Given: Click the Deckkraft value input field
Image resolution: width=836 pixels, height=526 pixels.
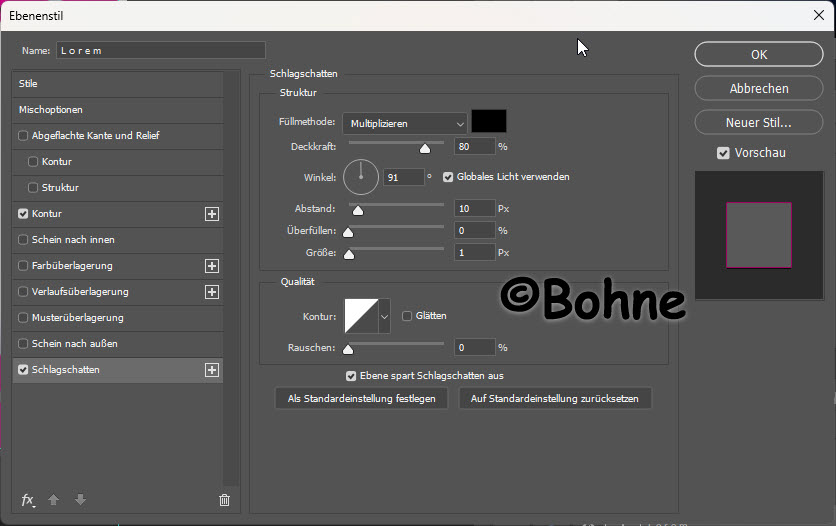Looking at the screenshot, I should 474,147.
